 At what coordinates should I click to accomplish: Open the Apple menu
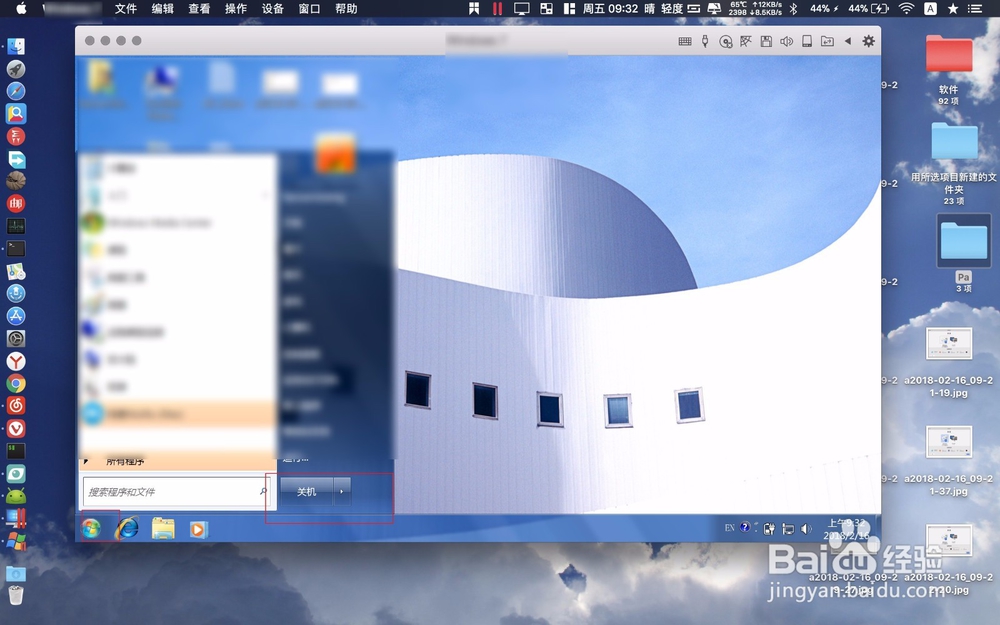coord(21,8)
